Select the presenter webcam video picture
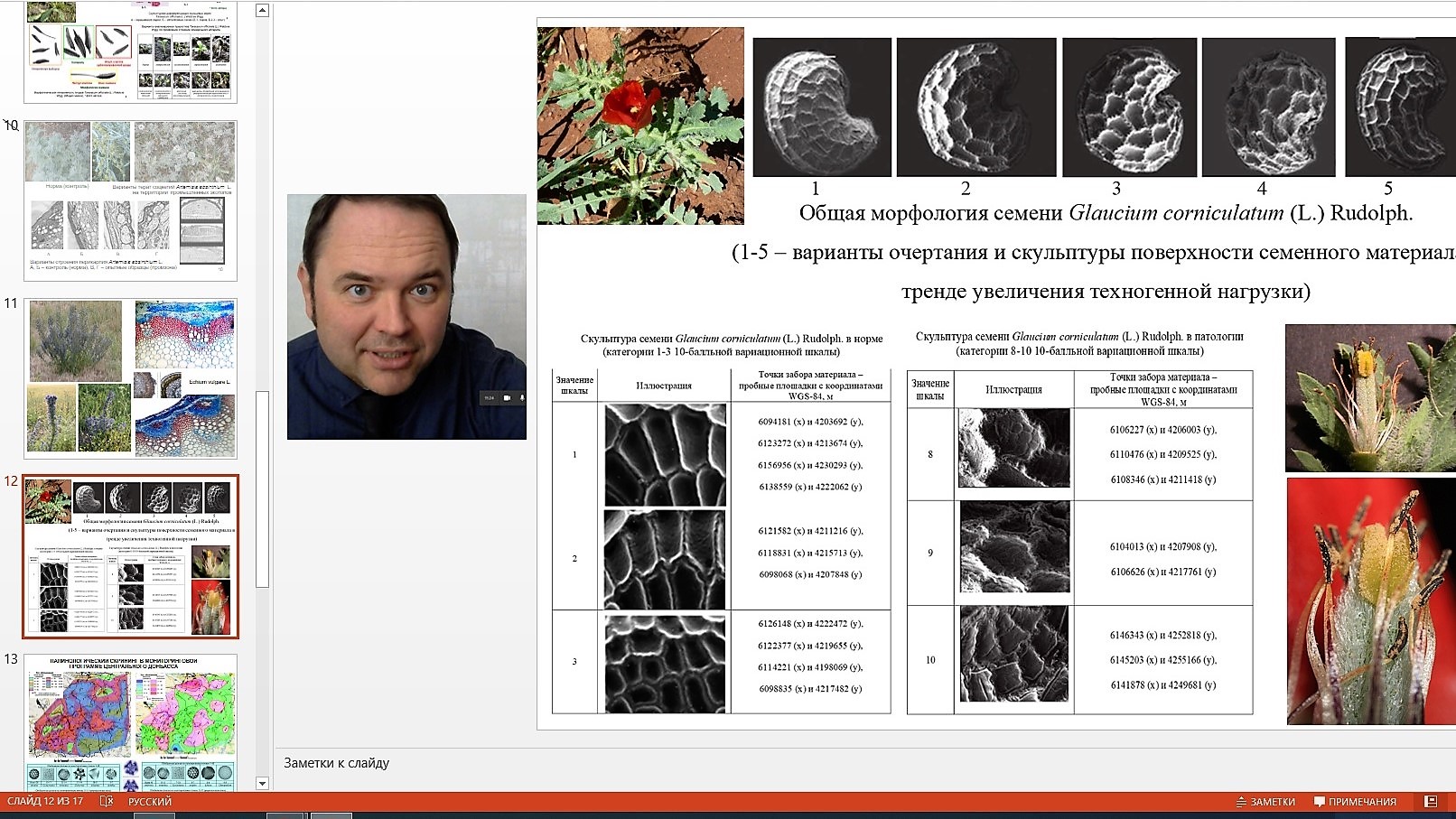The height and width of the screenshot is (819, 1456). click(x=406, y=317)
